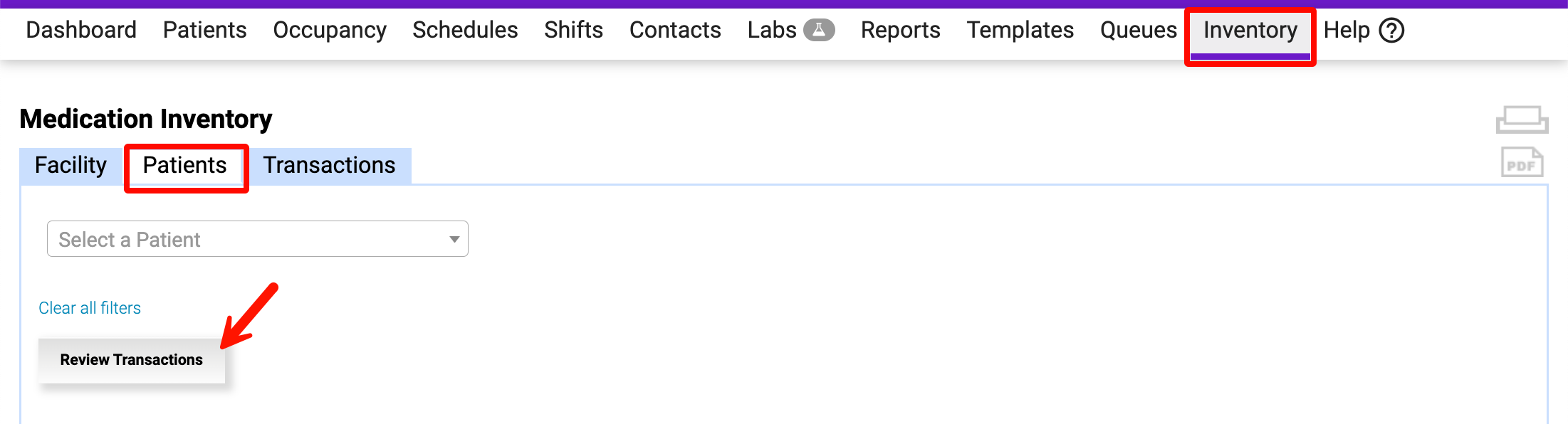Open the Help question mark icon
1568x424 pixels.
pyautogui.click(x=1391, y=30)
